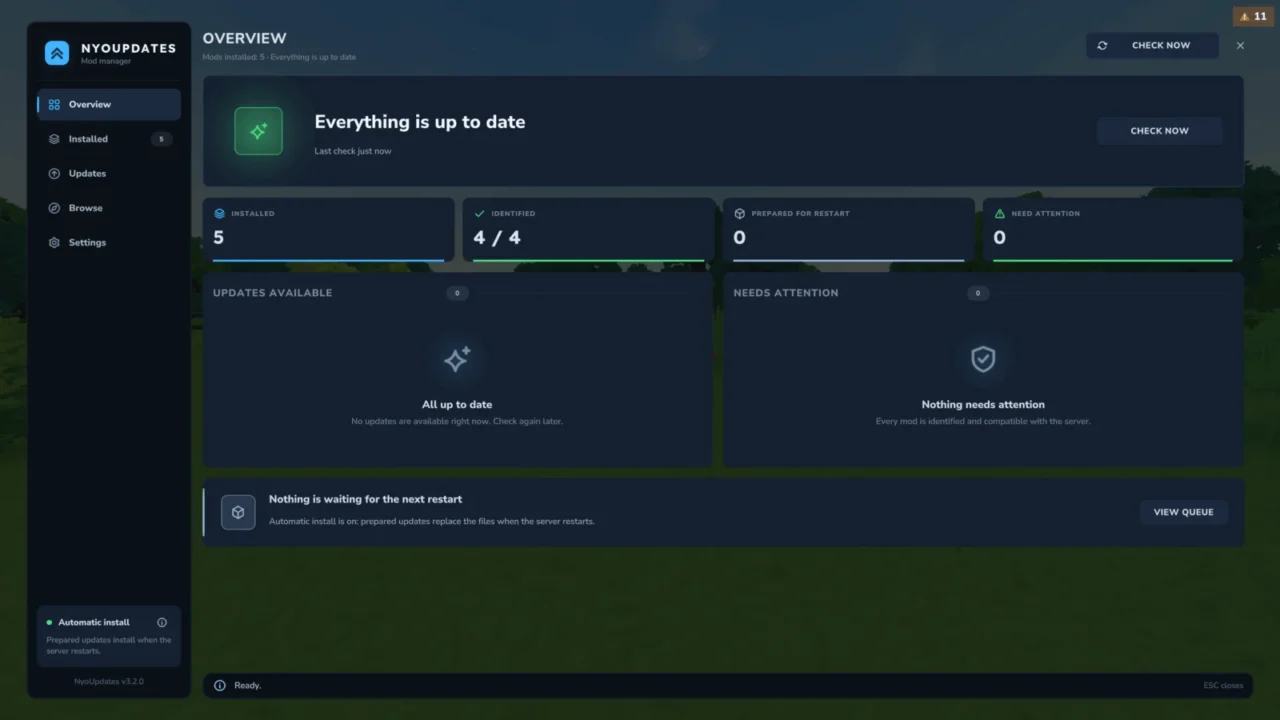This screenshot has width=1280, height=720.
Task: Click the info icon beside Automatic install
Action: coord(162,622)
